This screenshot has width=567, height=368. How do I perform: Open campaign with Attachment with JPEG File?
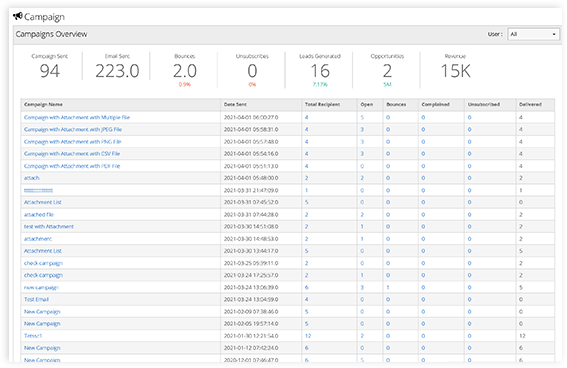(73, 129)
